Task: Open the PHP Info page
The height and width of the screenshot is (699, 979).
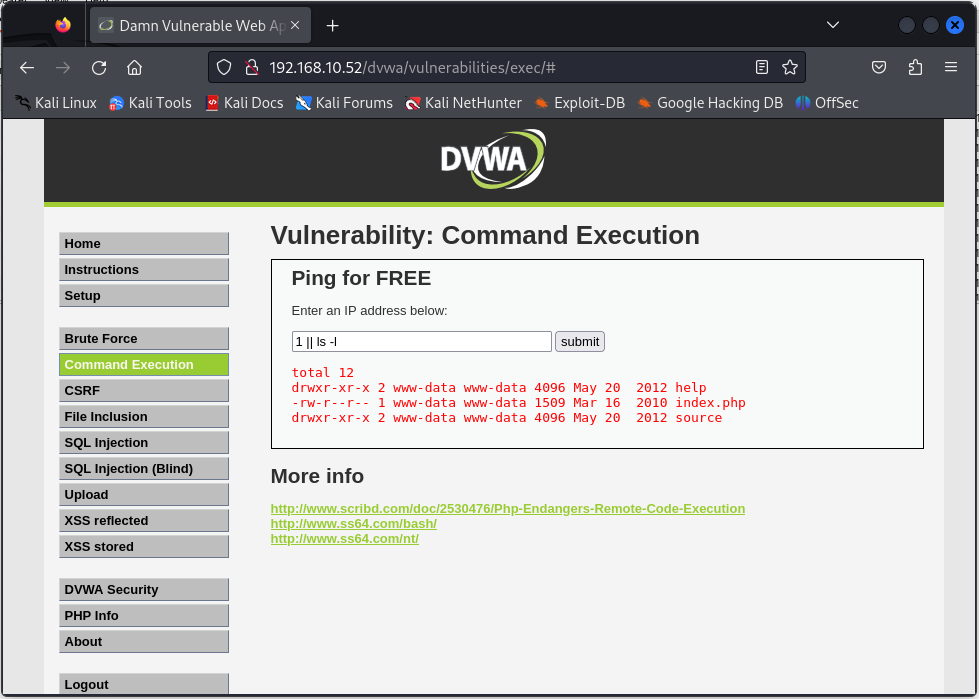Action: pos(144,616)
